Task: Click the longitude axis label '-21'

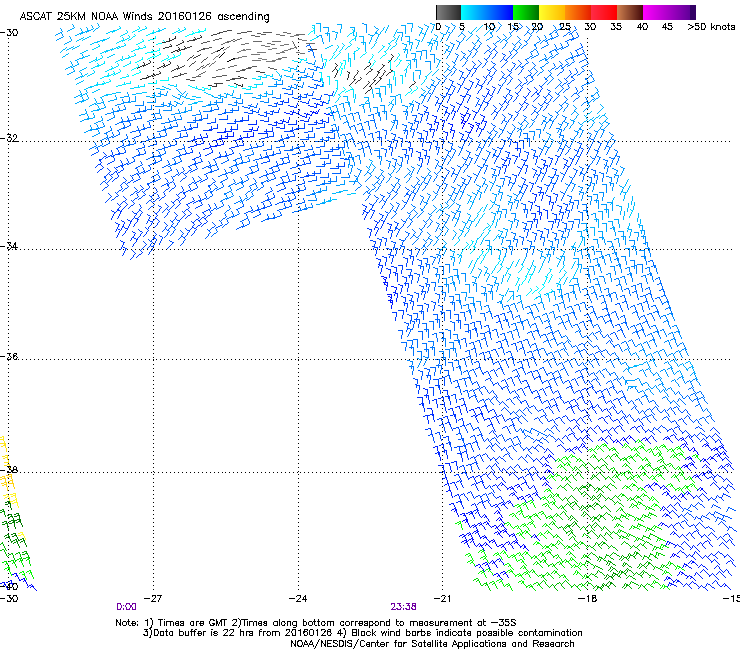Action: pyautogui.click(x=442, y=599)
